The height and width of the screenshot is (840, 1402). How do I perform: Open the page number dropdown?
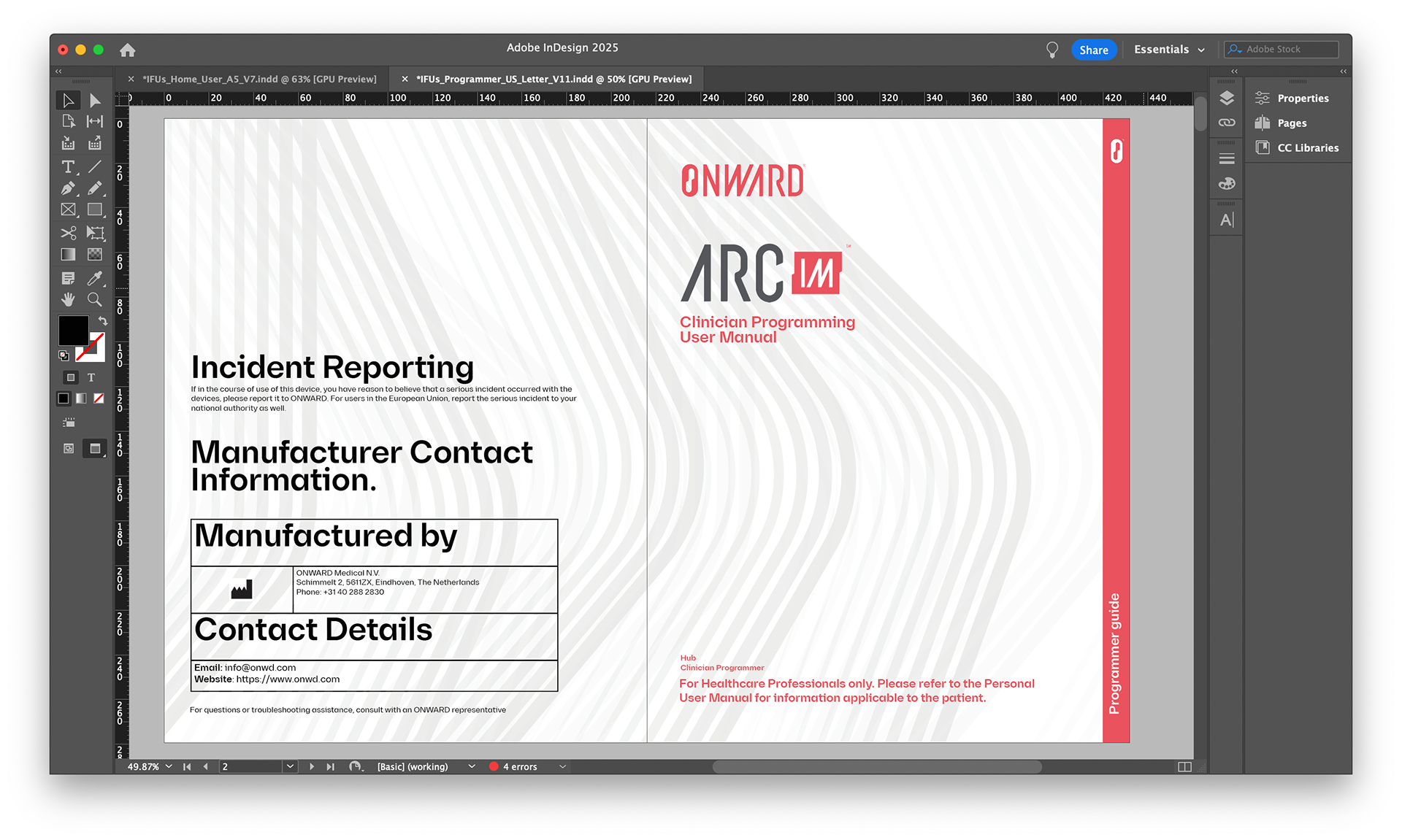[x=290, y=766]
